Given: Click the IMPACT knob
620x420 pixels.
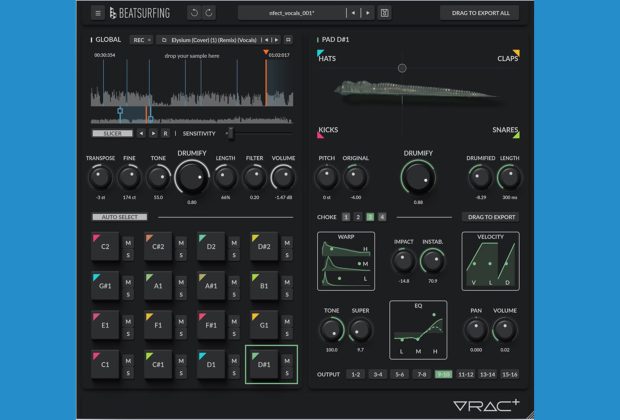Looking at the screenshot, I should 403,261.
